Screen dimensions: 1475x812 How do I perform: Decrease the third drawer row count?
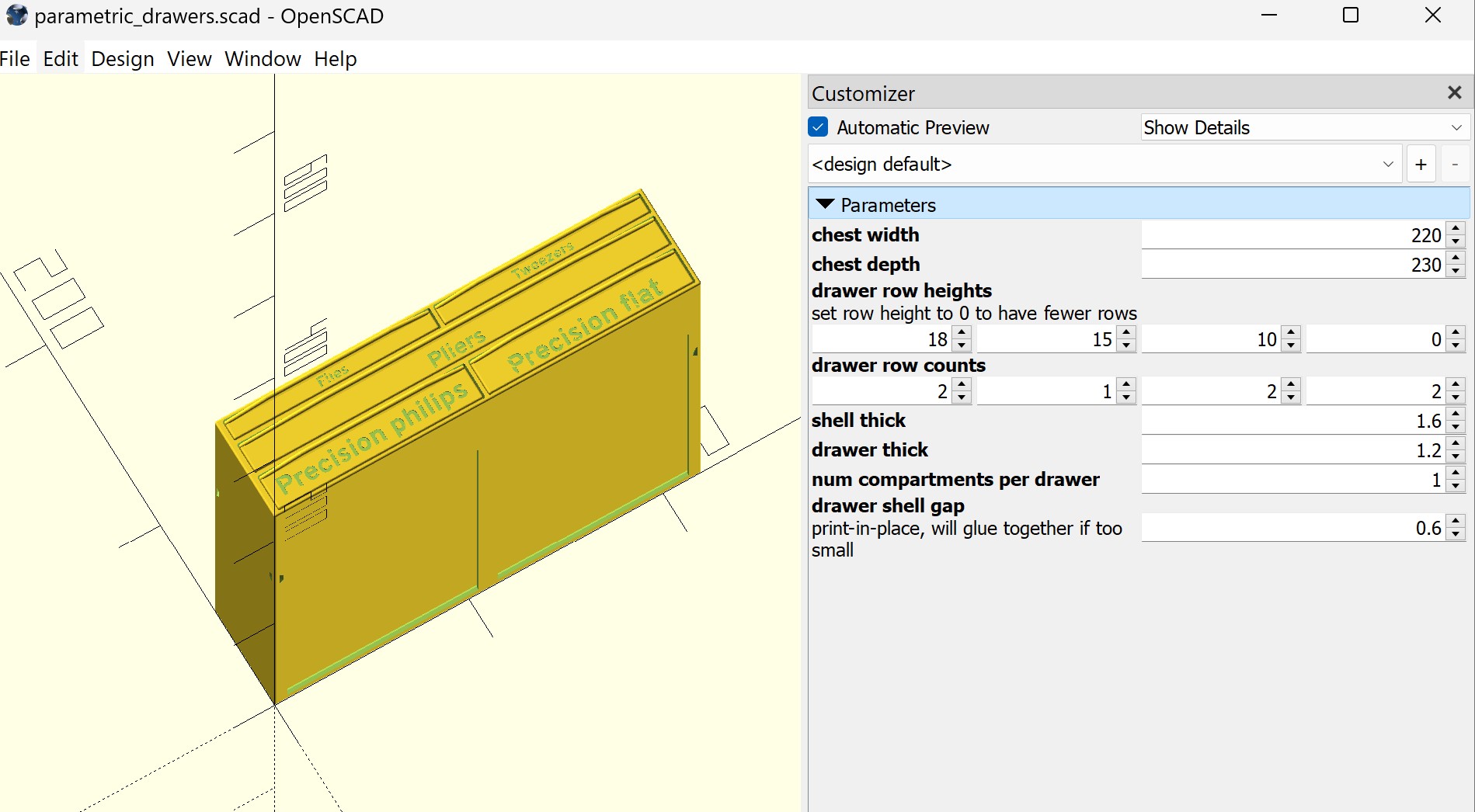tap(1291, 398)
